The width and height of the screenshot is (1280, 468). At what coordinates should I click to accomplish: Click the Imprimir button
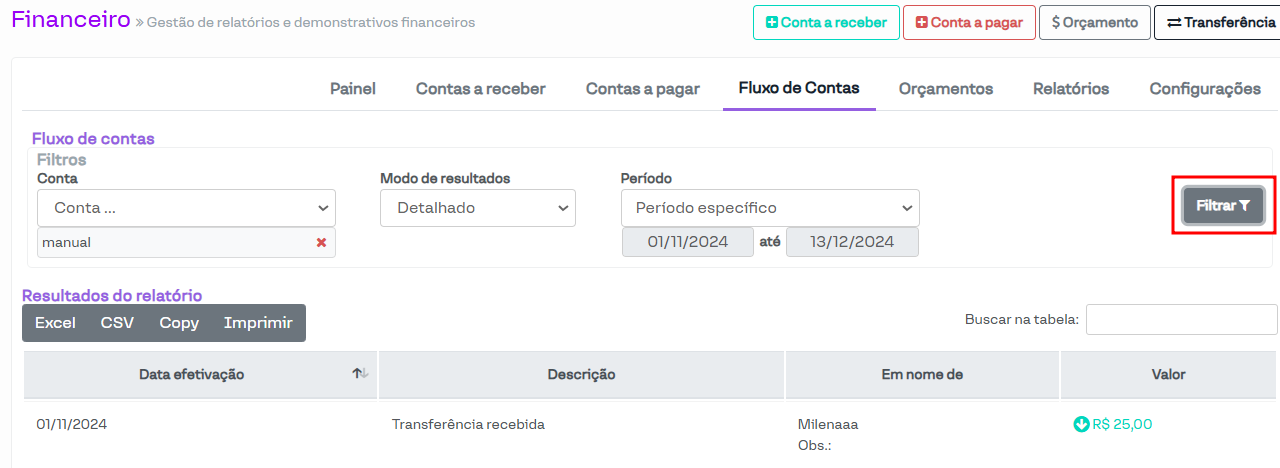tap(258, 323)
